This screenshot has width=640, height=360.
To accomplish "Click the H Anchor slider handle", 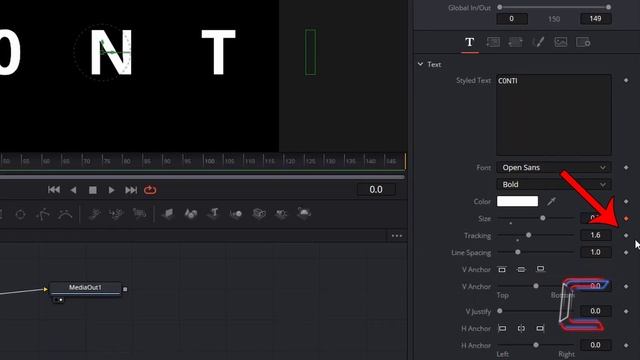I will pyautogui.click(x=536, y=345).
